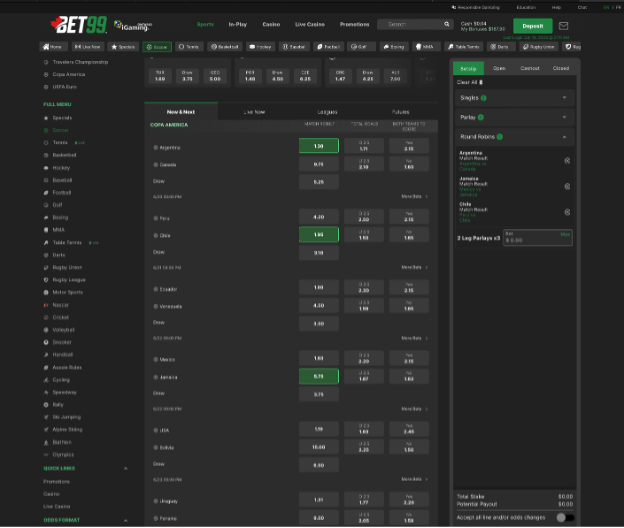This screenshot has height=528, width=624.
Task: Open Golf from the sidebar menu
Action: (x=59, y=204)
